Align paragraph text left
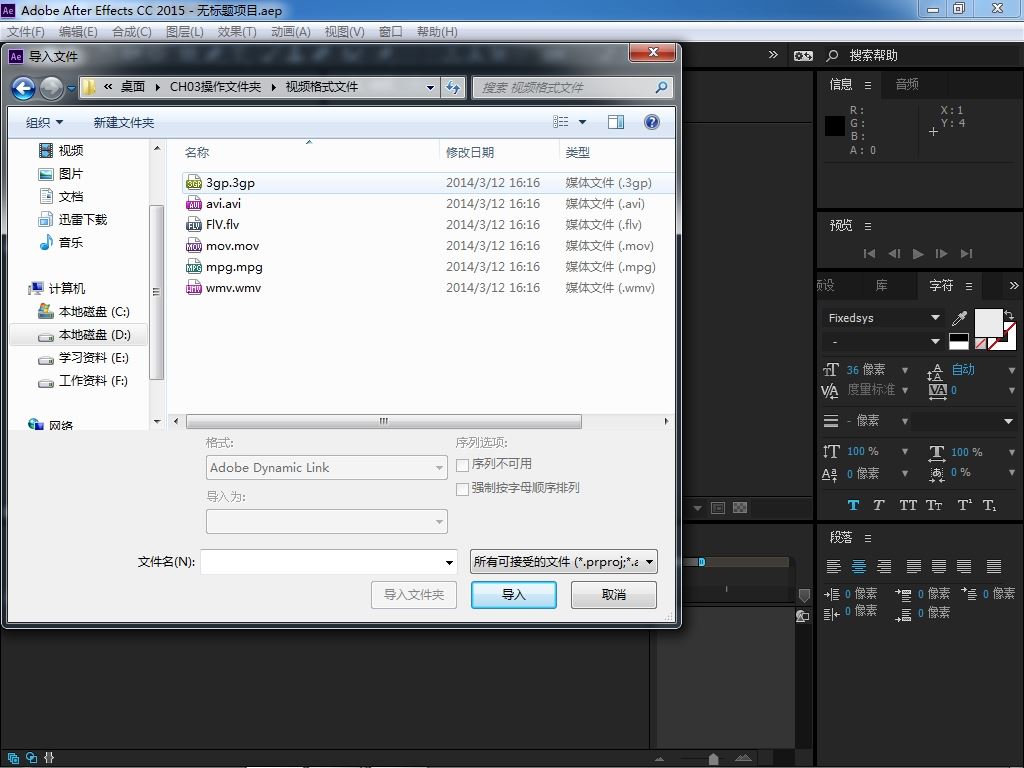Image resolution: width=1024 pixels, height=768 pixels. click(x=834, y=567)
